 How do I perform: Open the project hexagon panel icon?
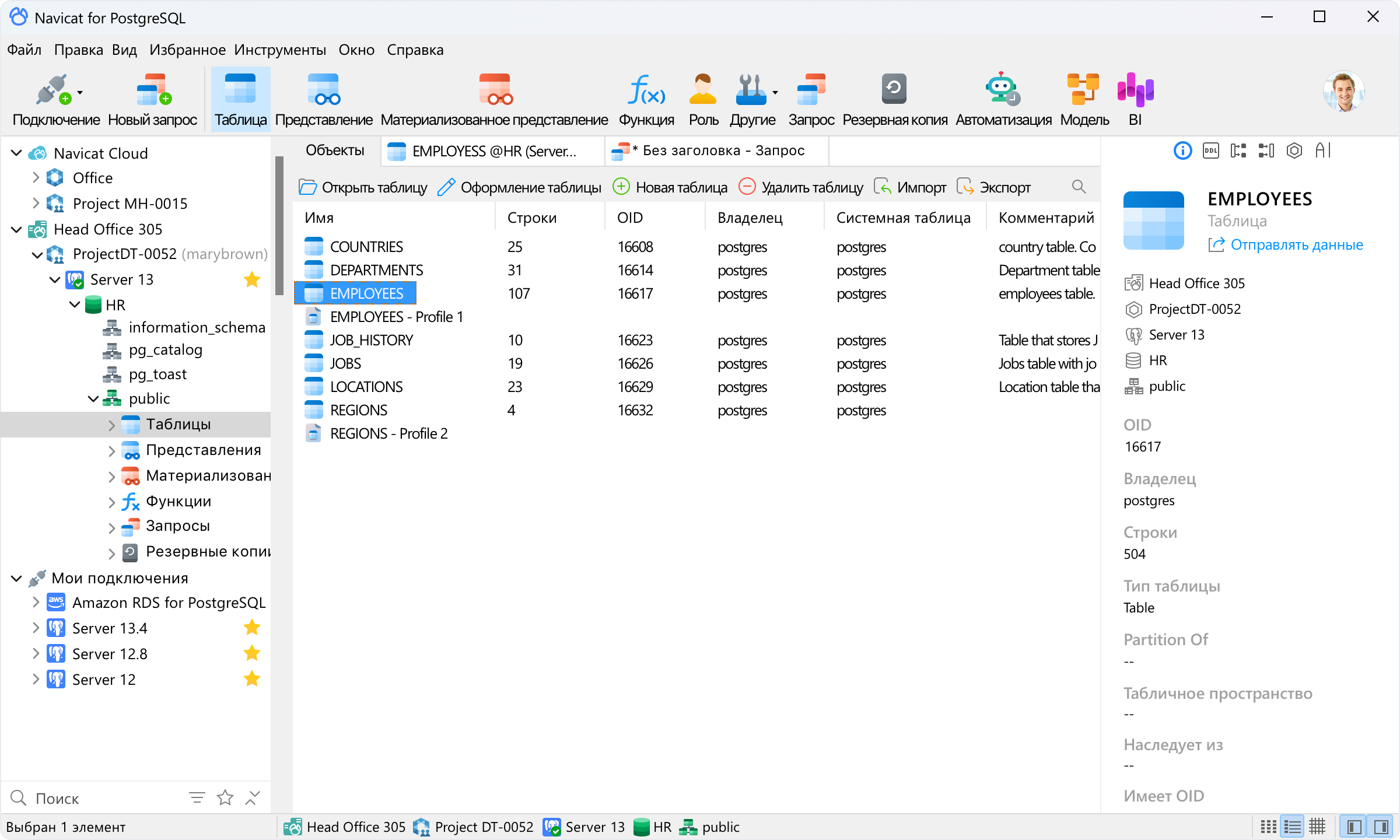pos(1294,151)
